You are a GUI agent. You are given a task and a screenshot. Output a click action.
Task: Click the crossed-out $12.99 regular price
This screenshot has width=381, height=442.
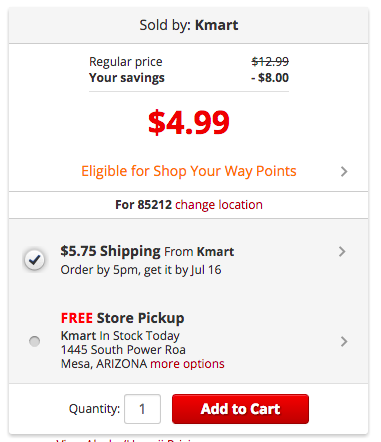[270, 61]
